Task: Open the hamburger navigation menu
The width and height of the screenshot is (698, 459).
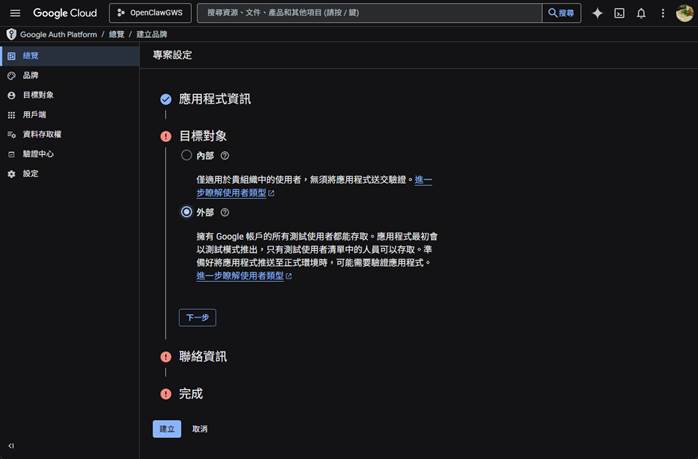Action: [15, 13]
